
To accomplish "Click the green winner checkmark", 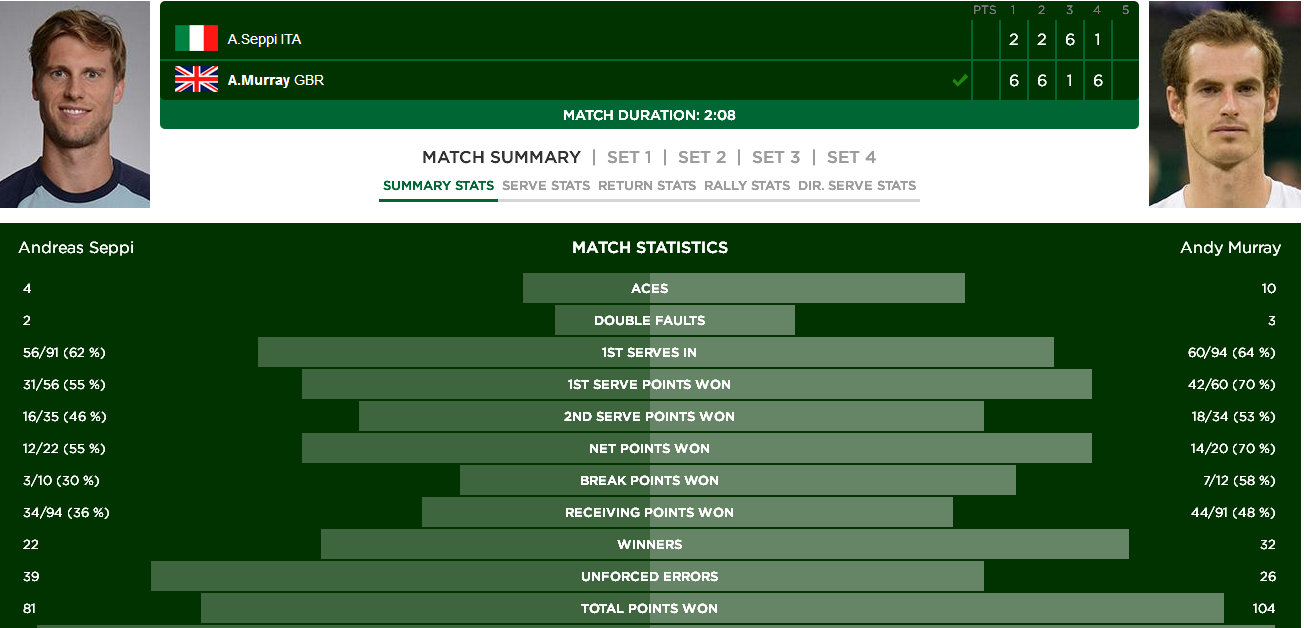I will click(x=960, y=80).
